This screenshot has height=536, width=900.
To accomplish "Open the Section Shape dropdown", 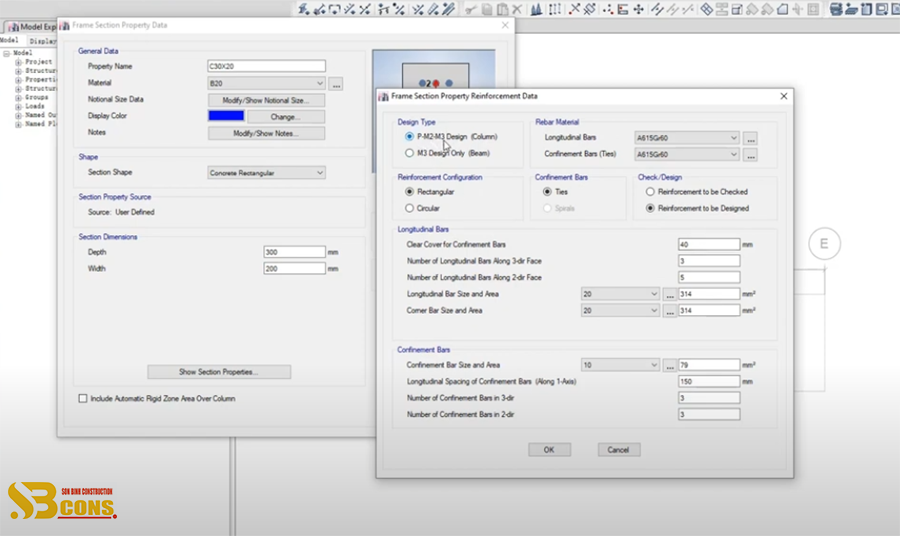I will tap(266, 173).
